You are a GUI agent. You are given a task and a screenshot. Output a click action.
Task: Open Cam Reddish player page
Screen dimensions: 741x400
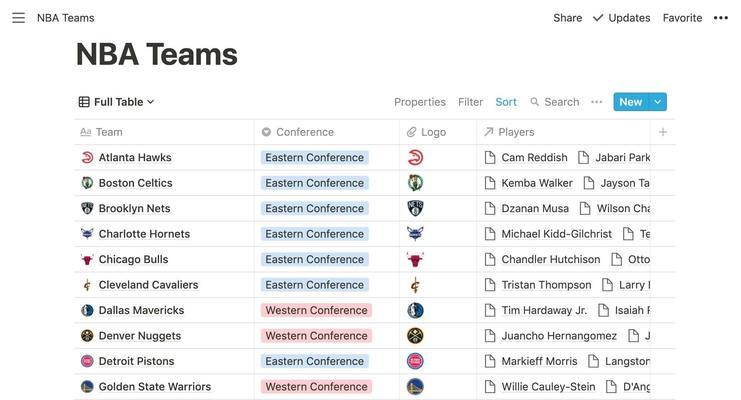tap(534, 157)
